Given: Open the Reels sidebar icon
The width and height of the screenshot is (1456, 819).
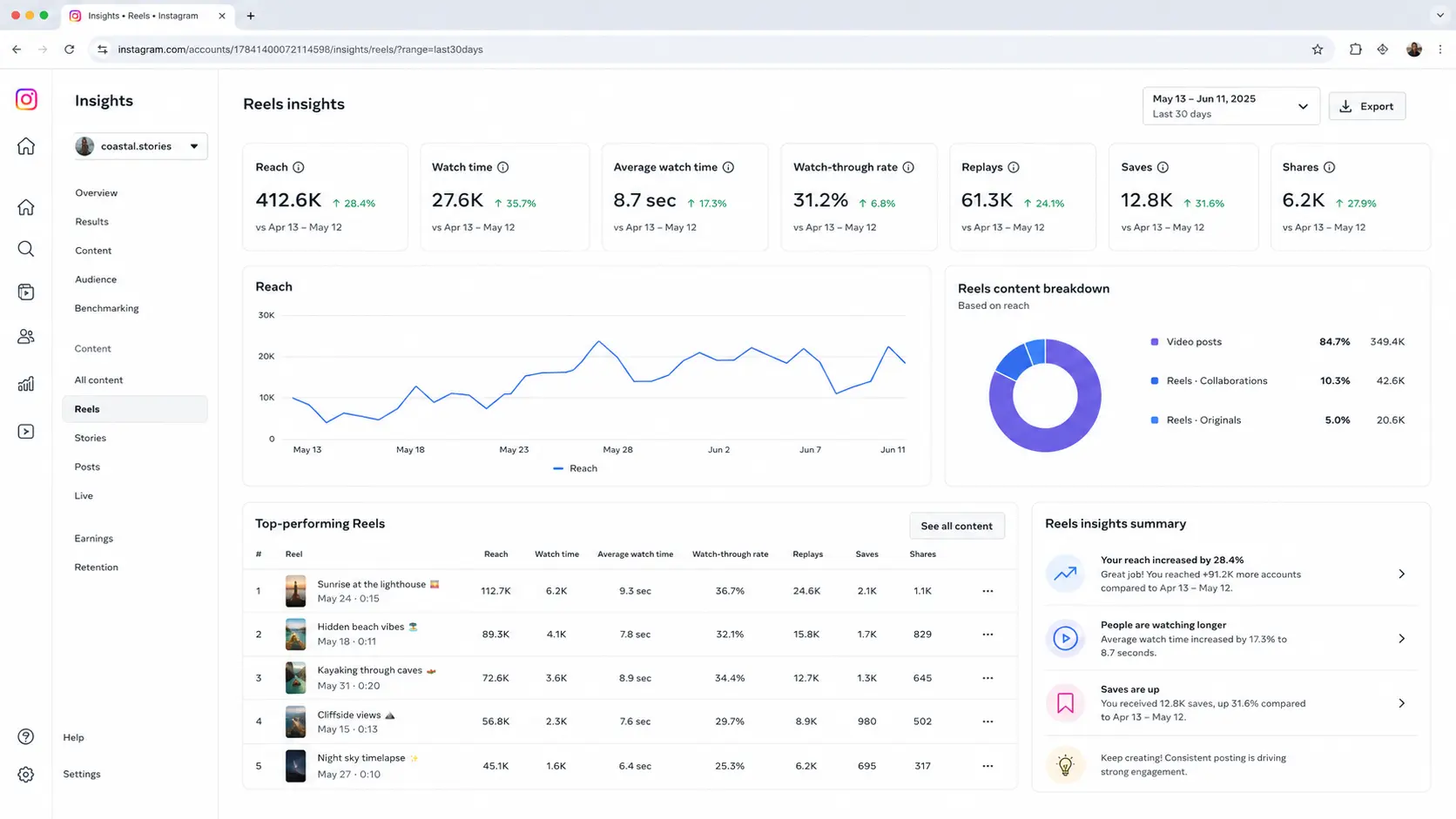Looking at the screenshot, I should (x=26, y=292).
